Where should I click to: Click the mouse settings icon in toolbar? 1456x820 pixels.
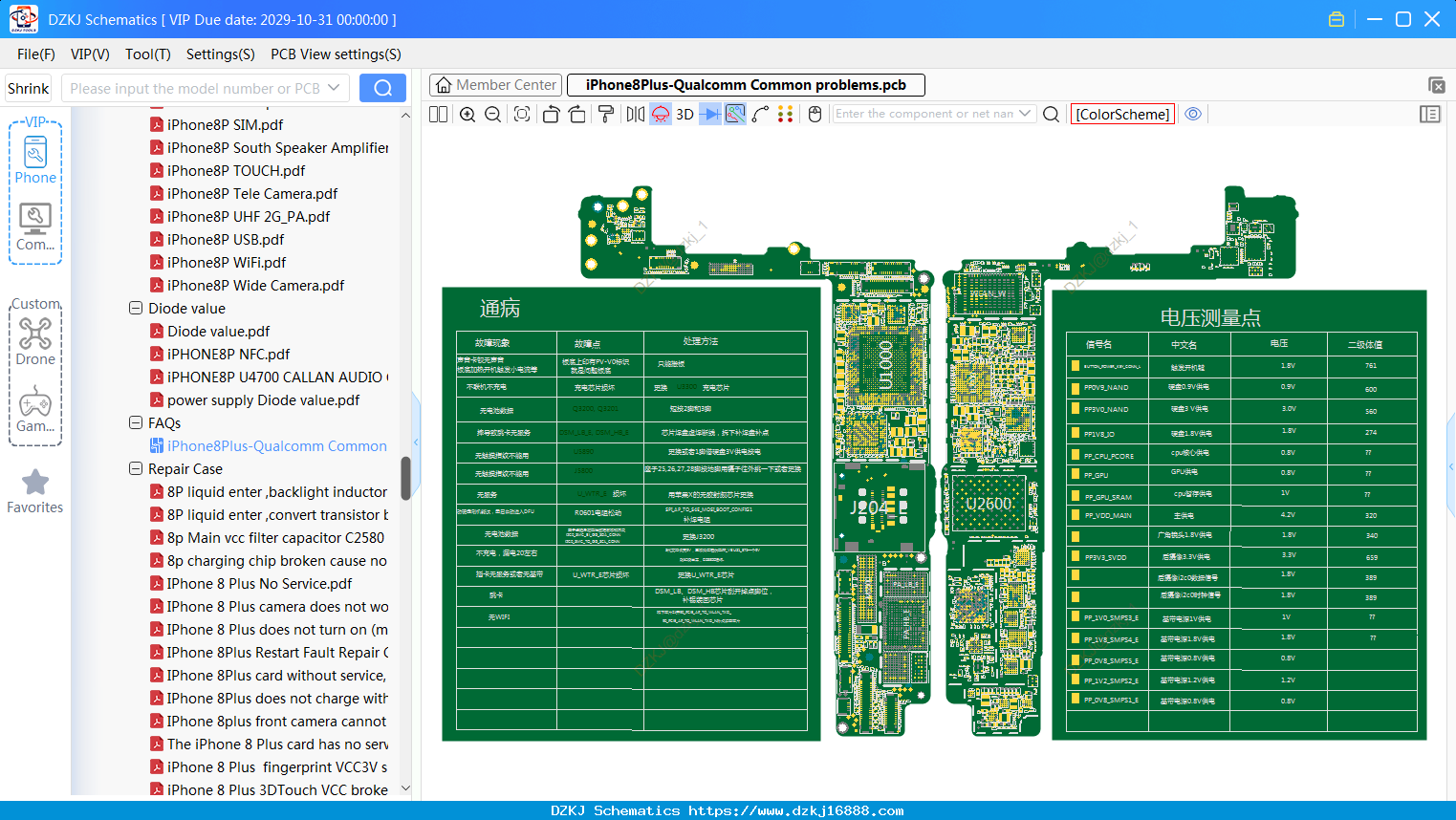815,115
